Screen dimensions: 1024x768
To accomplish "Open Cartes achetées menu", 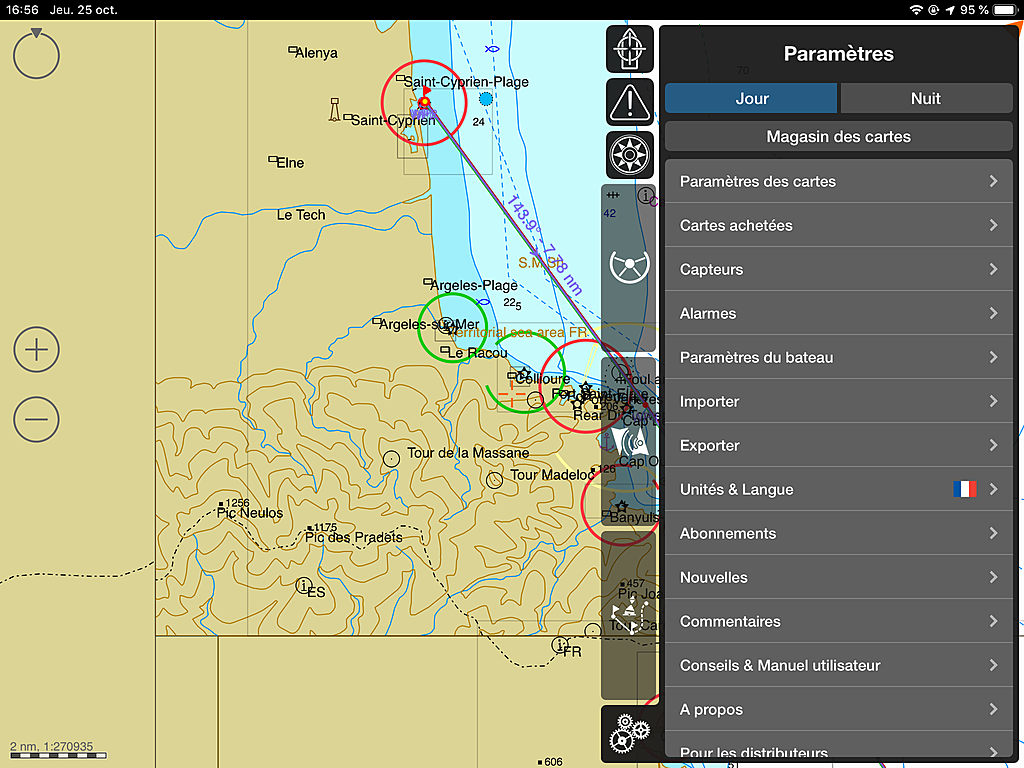I will 839,225.
